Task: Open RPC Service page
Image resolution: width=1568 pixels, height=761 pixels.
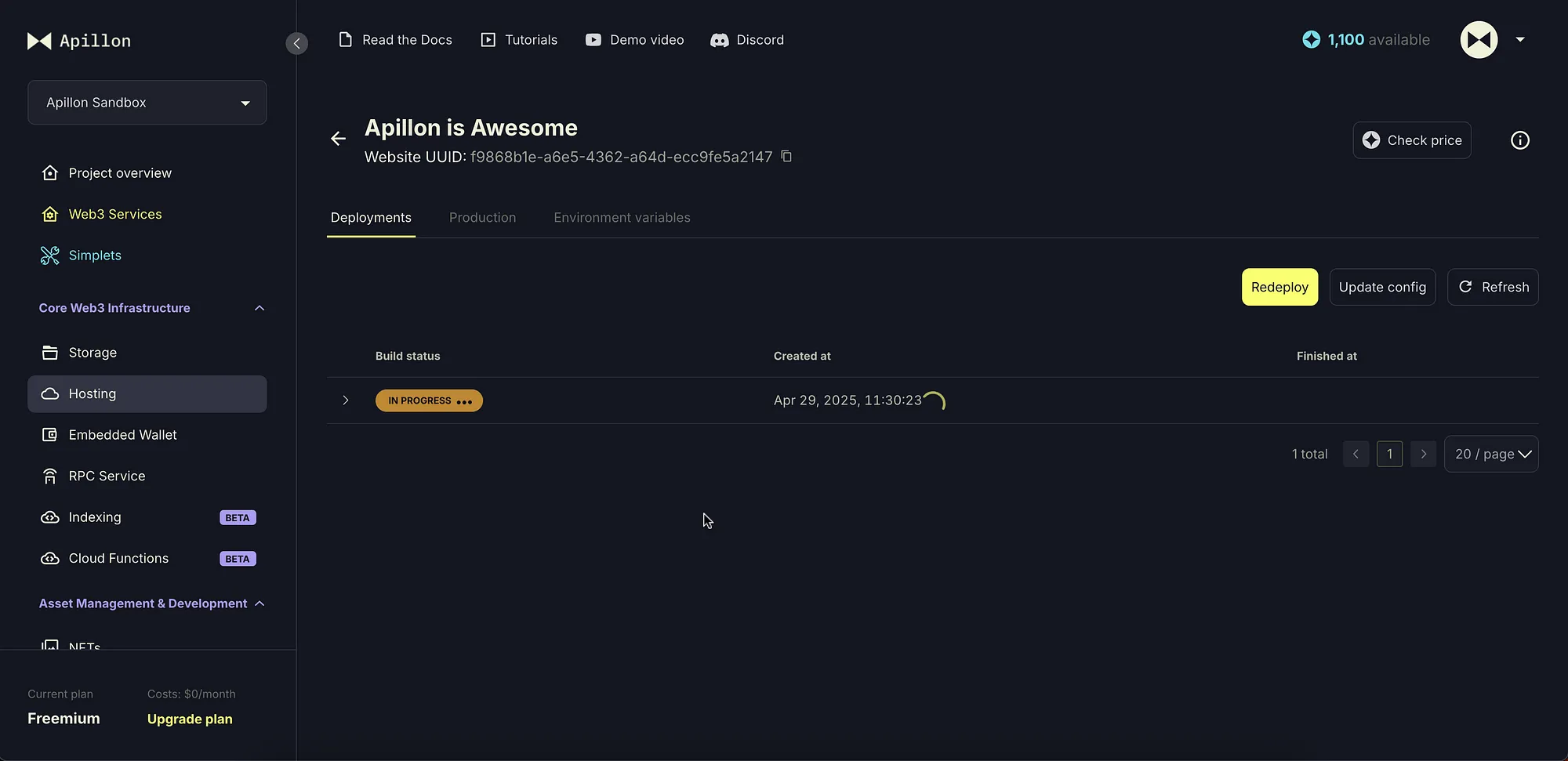Action: [x=147, y=477]
